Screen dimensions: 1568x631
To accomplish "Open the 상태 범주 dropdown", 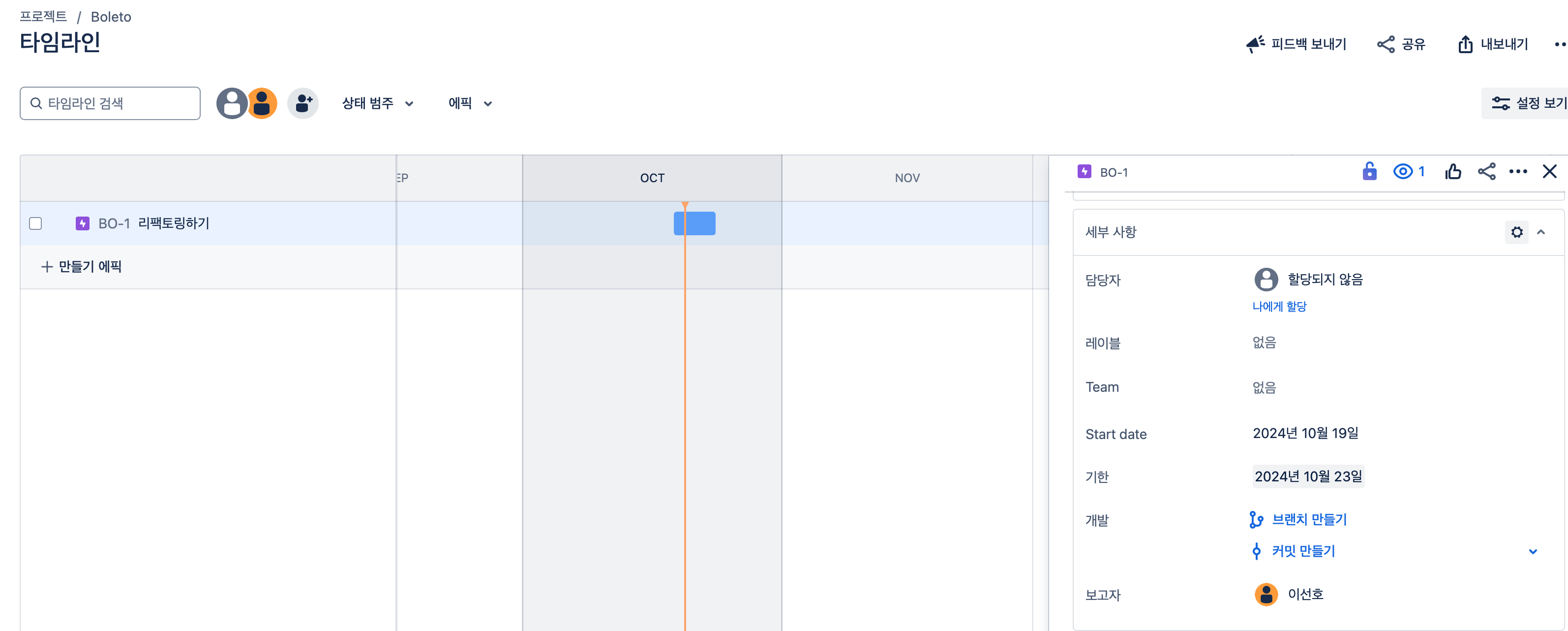I will [377, 103].
